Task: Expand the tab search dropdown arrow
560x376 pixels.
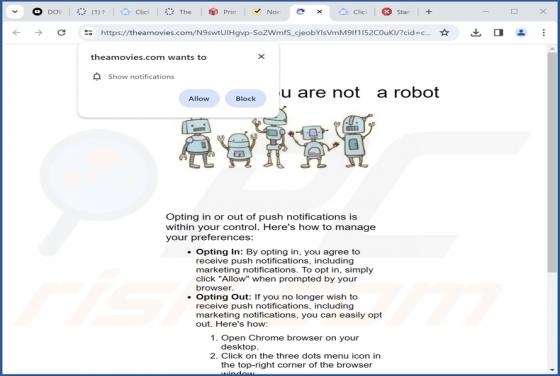Action: coord(15,12)
